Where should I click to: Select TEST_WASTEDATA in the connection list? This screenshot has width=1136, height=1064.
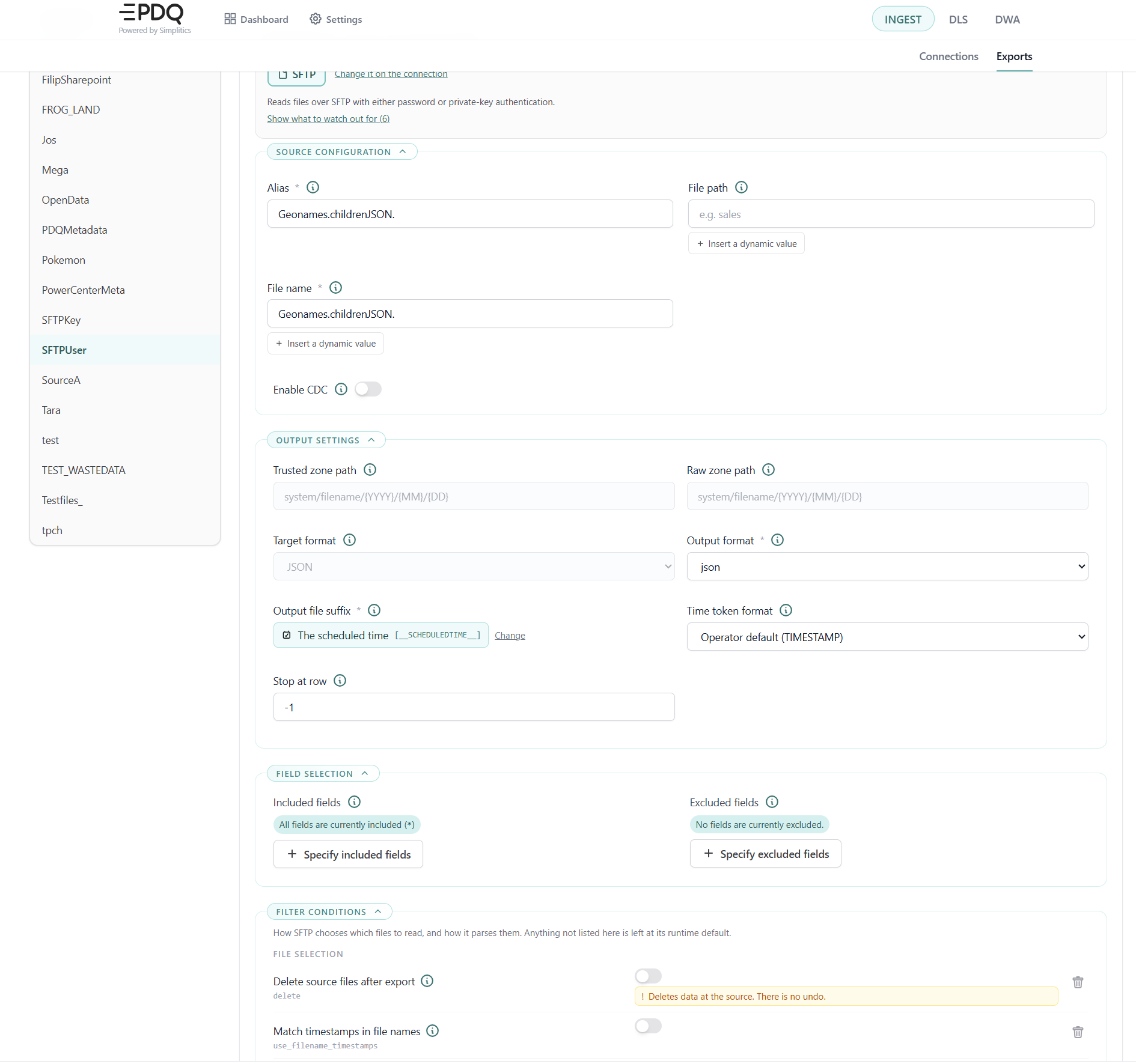tap(125, 470)
